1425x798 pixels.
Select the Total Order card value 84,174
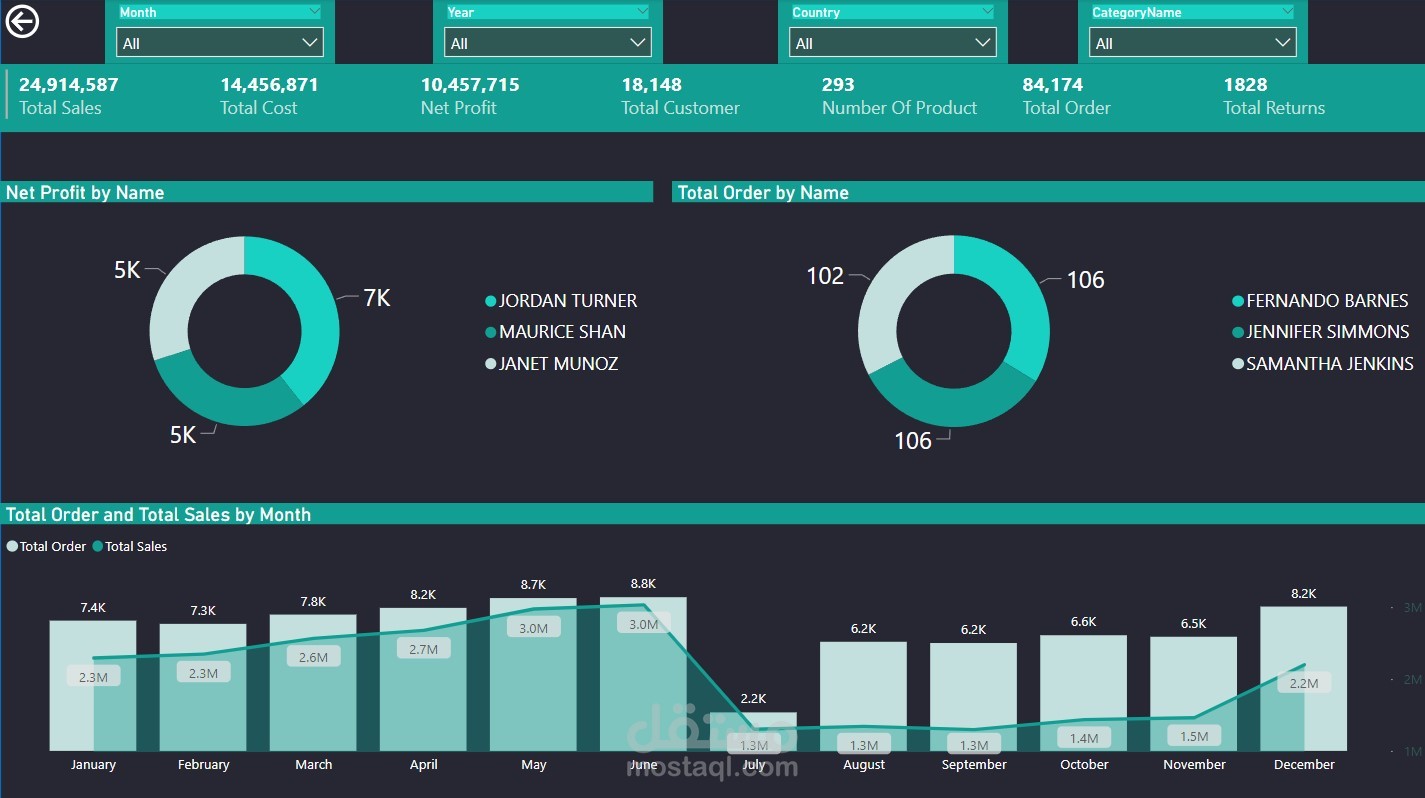click(x=1053, y=85)
